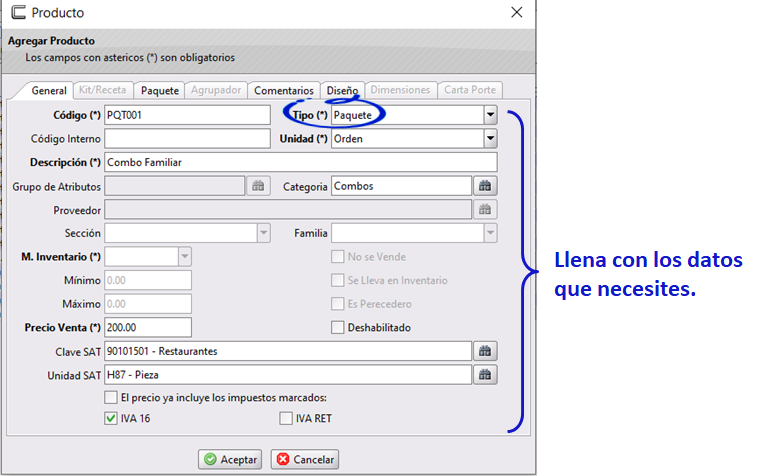The height and width of the screenshot is (476, 763).
Task: Switch to the Dimensiones tab
Action: 400,90
